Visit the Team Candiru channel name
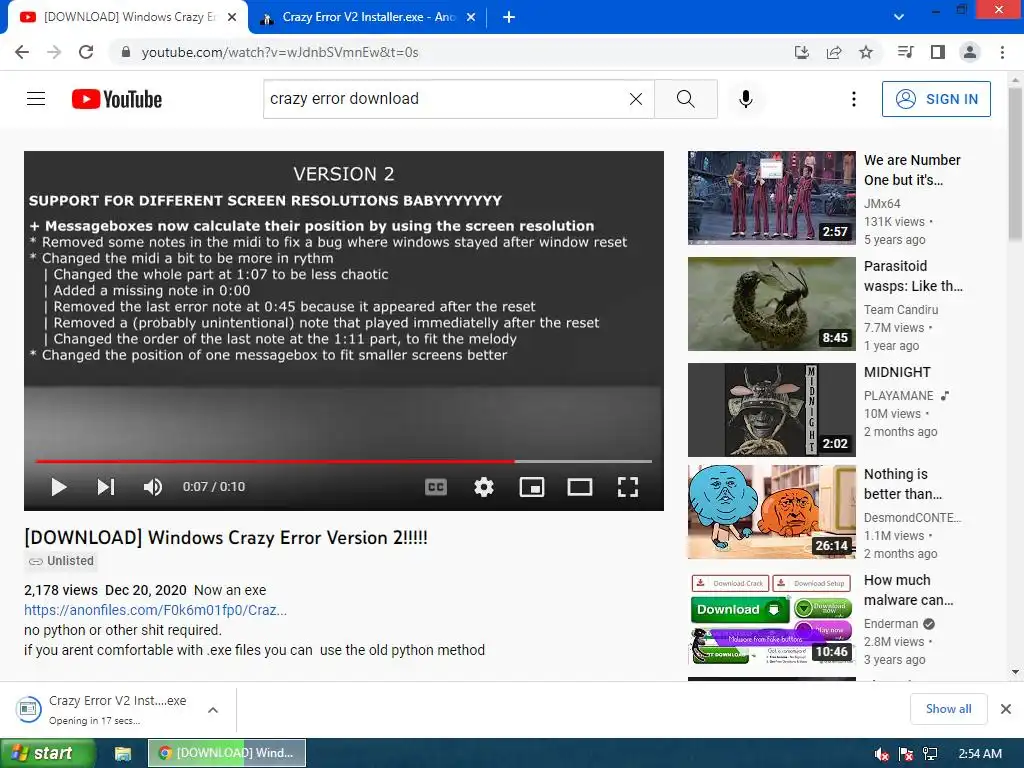 click(x=901, y=310)
